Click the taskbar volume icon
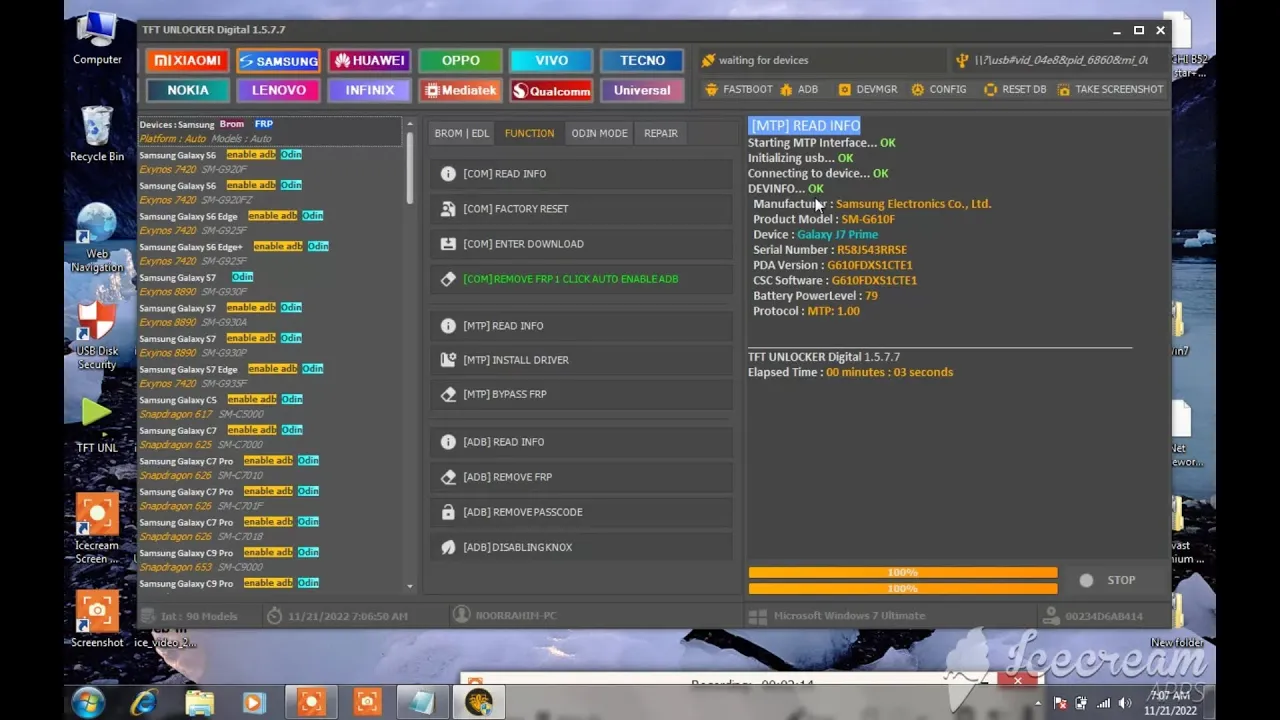Viewport: 1280px width, 720px height. pos(1125,703)
